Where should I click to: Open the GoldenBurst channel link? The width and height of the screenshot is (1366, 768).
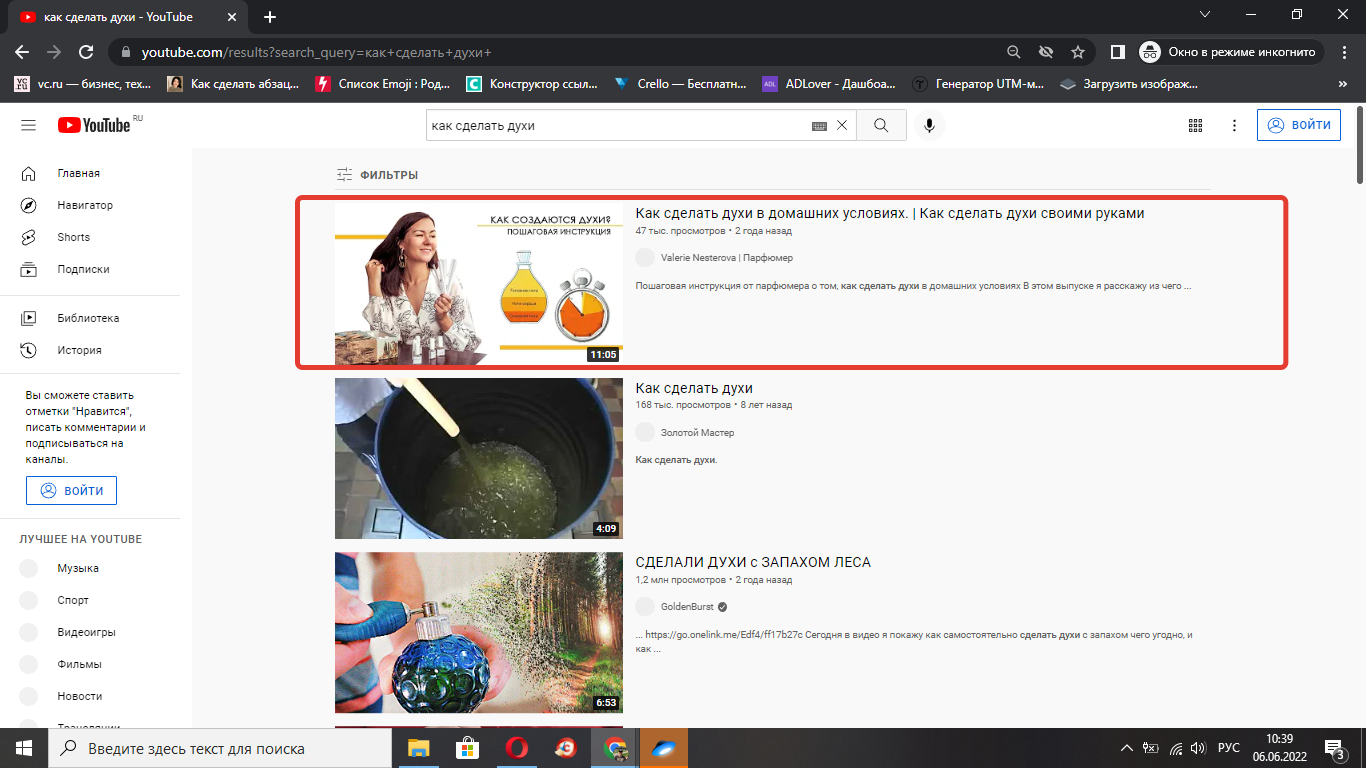[x=687, y=607]
